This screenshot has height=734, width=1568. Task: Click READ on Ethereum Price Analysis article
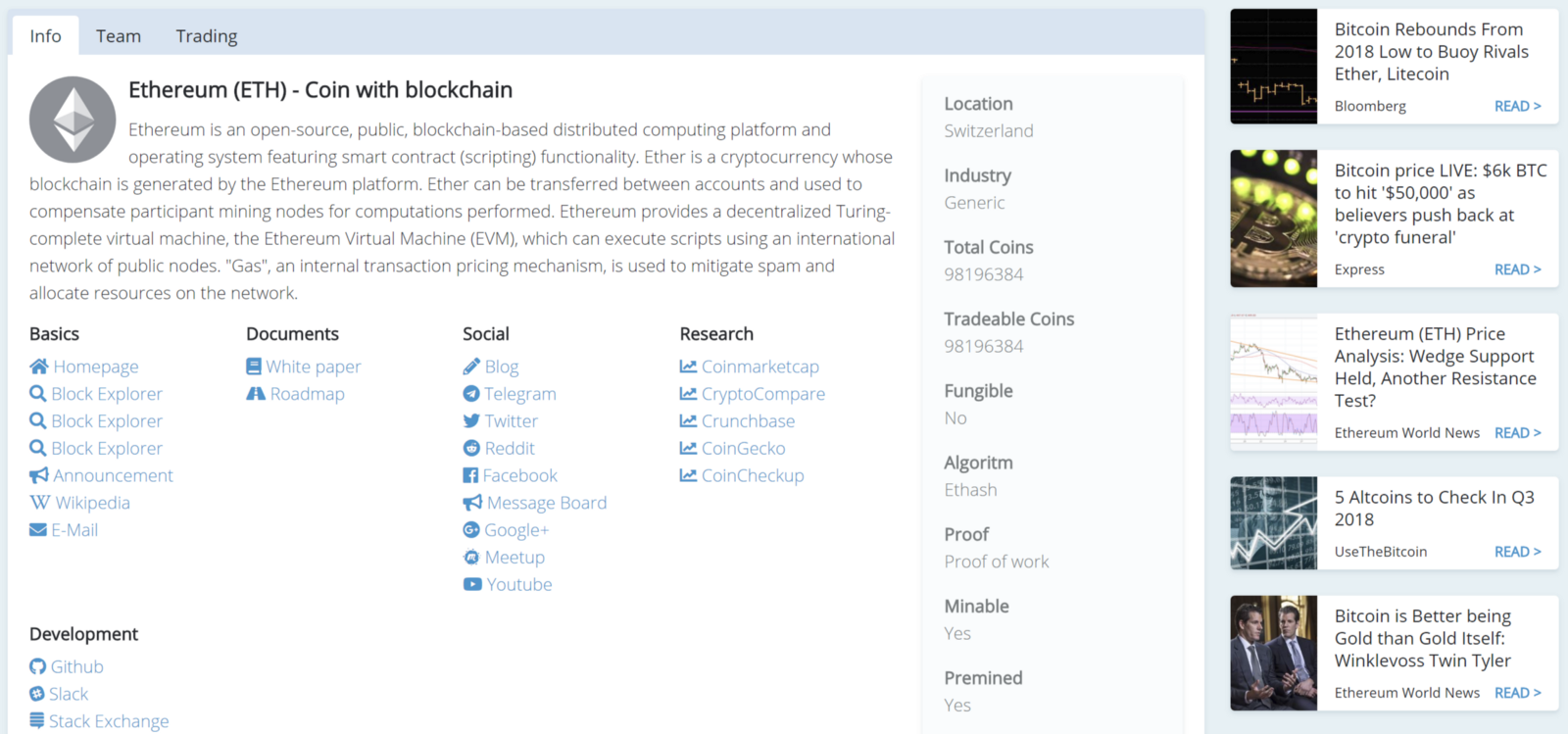pos(1517,433)
